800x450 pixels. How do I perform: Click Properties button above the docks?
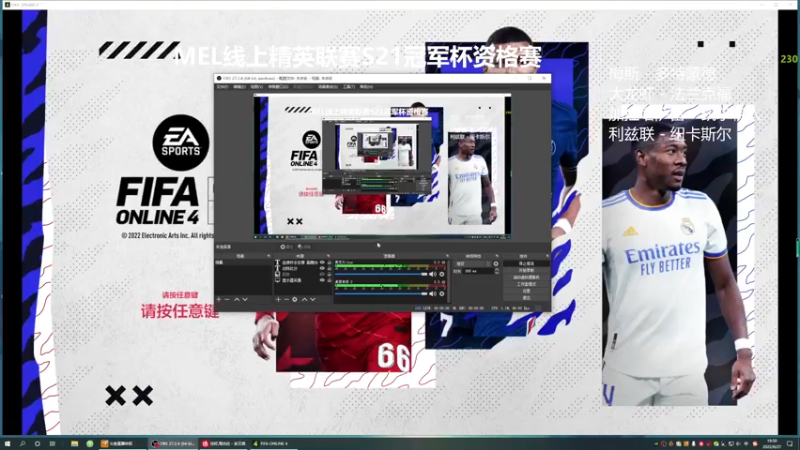point(286,247)
